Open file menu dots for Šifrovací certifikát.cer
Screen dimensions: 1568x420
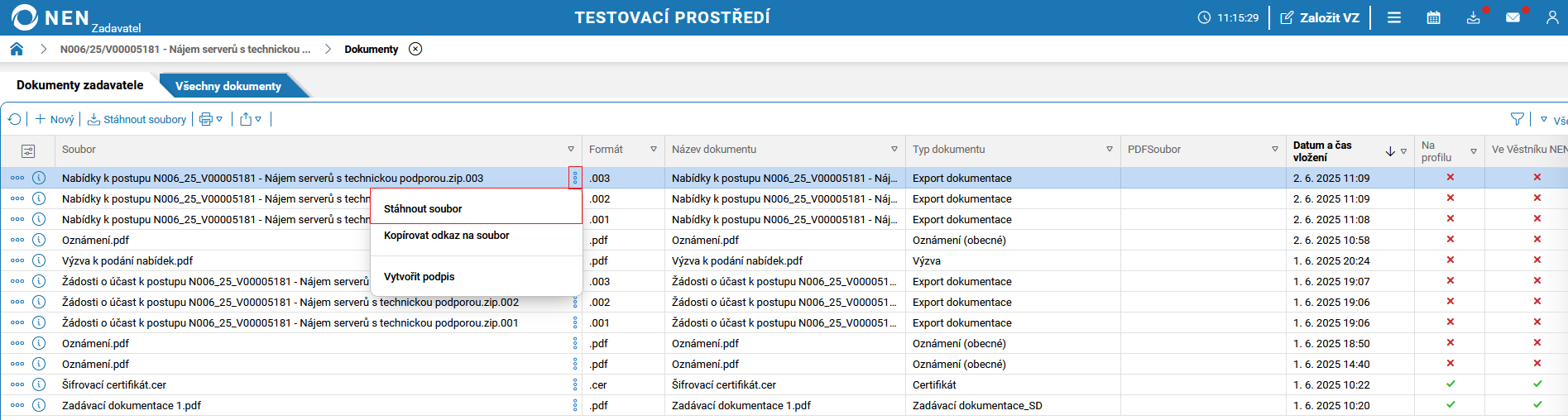click(x=575, y=384)
